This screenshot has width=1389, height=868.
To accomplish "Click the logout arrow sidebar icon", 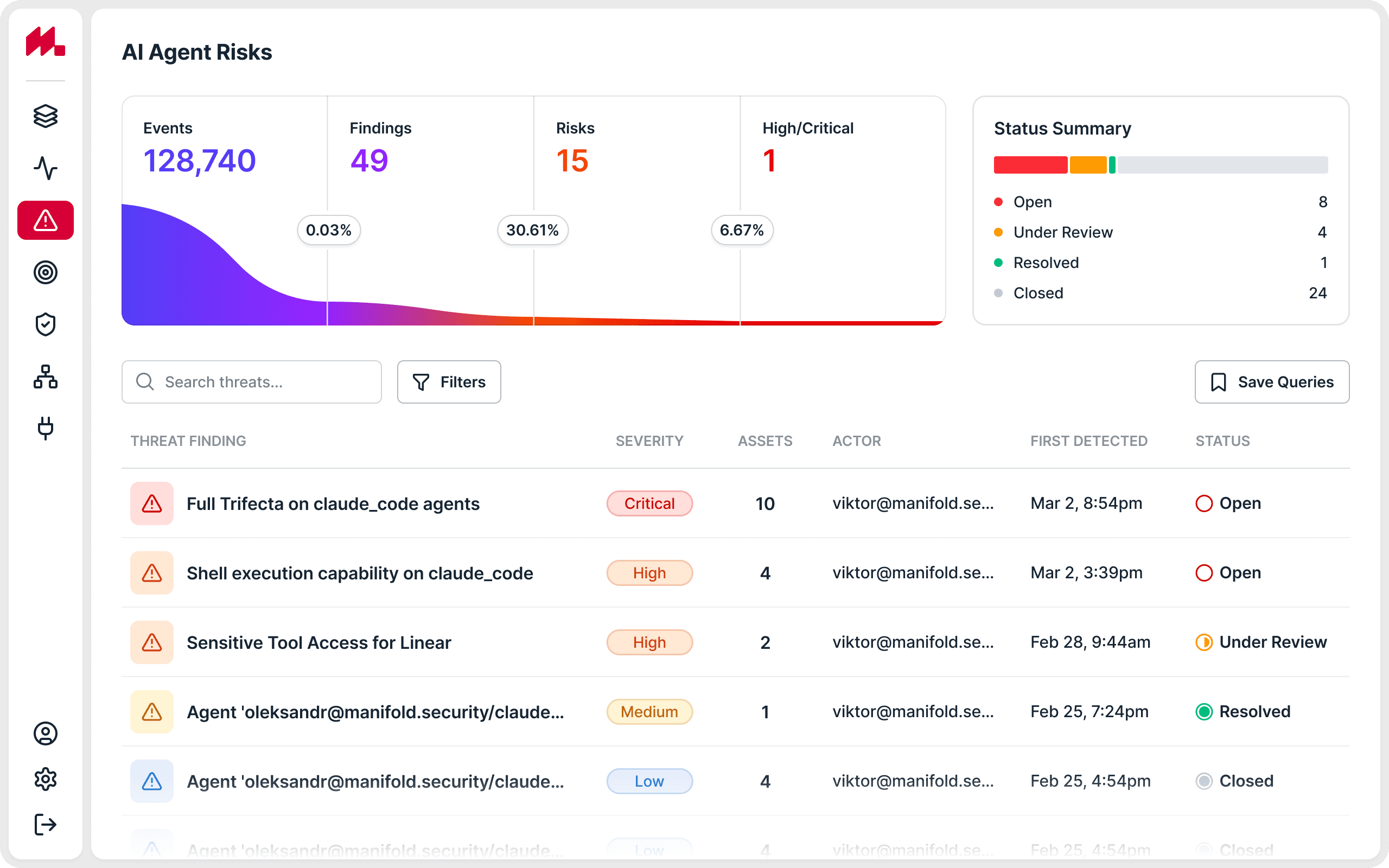I will coord(46,825).
